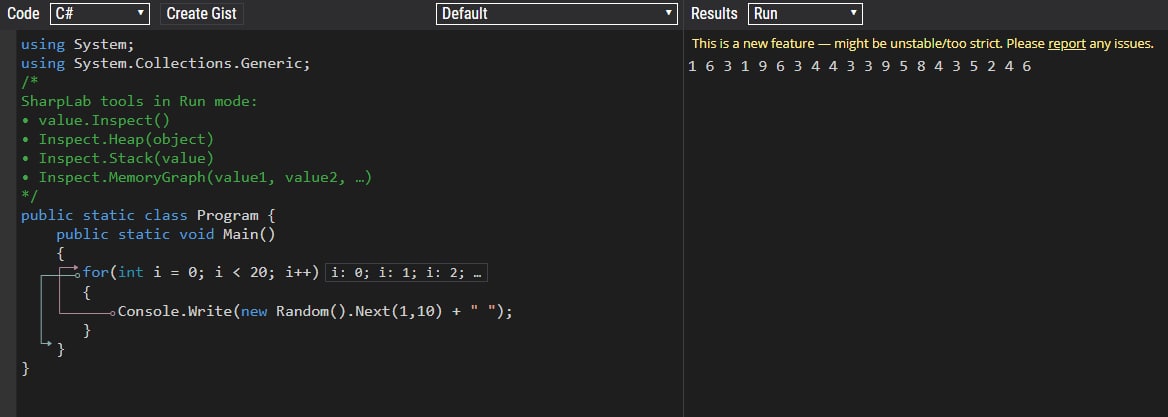Click the 'Inspect.Stack(value)' comment line
Screen dimensions: 1168x417
coord(117,159)
